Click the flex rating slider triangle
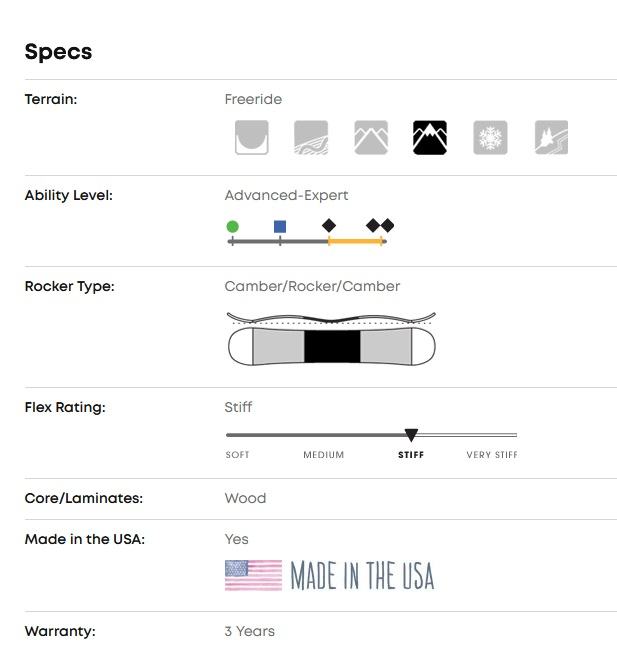The width and height of the screenshot is (617, 670). 411,435
